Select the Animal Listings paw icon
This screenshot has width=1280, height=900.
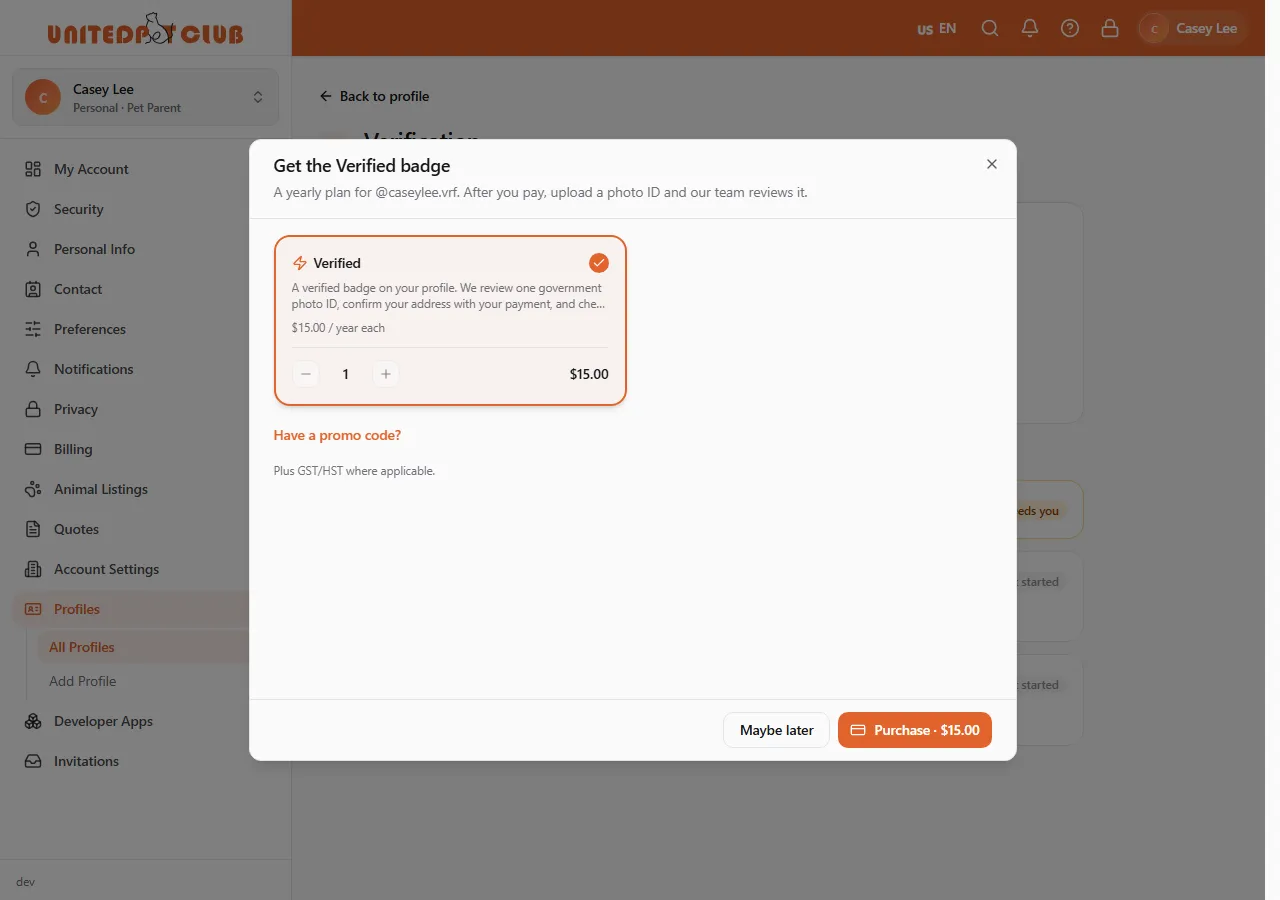point(33,489)
